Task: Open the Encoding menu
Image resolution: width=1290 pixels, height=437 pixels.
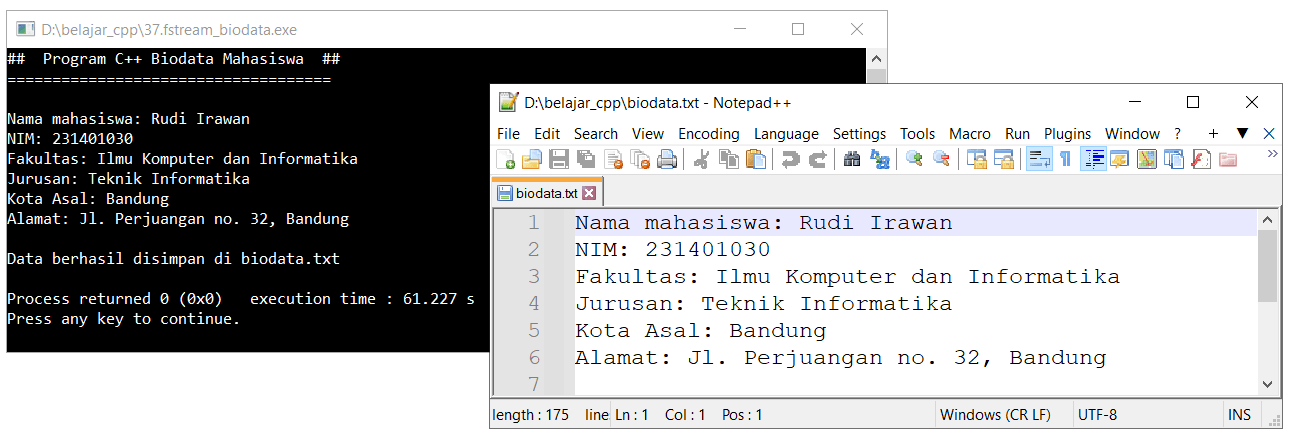Action: coord(709,134)
